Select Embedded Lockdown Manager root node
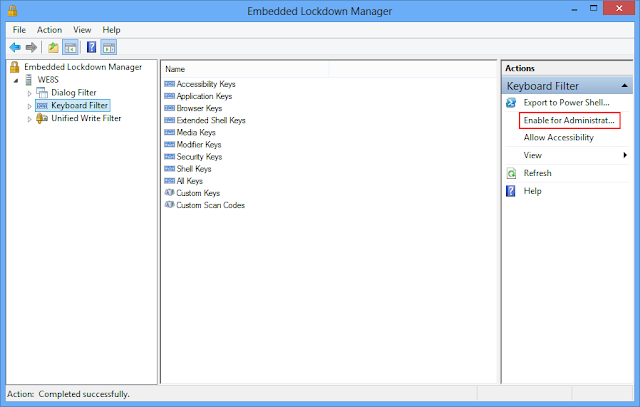Image resolution: width=640 pixels, height=407 pixels. 83,67
